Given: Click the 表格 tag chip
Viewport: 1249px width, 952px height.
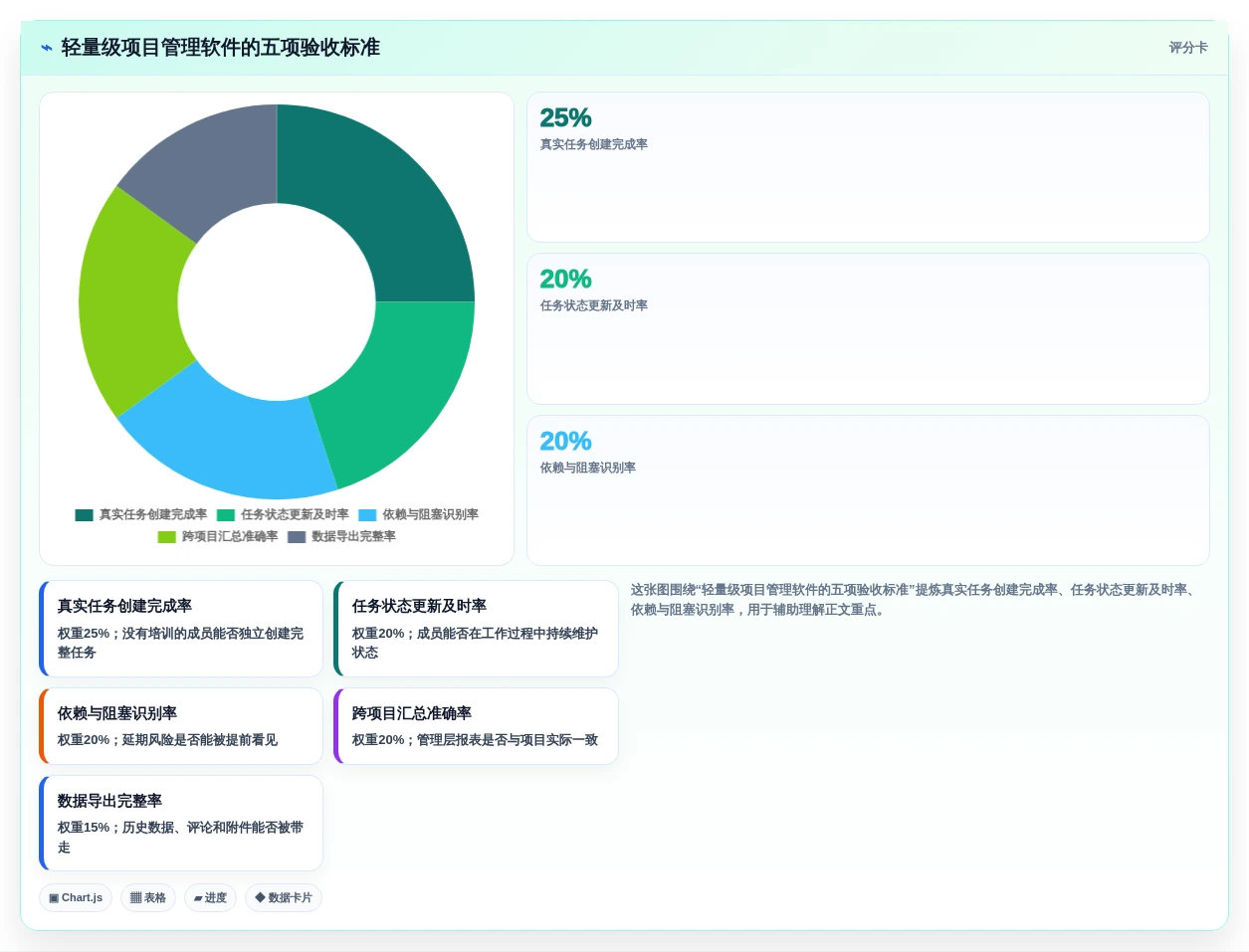Looking at the screenshot, I should 148,897.
